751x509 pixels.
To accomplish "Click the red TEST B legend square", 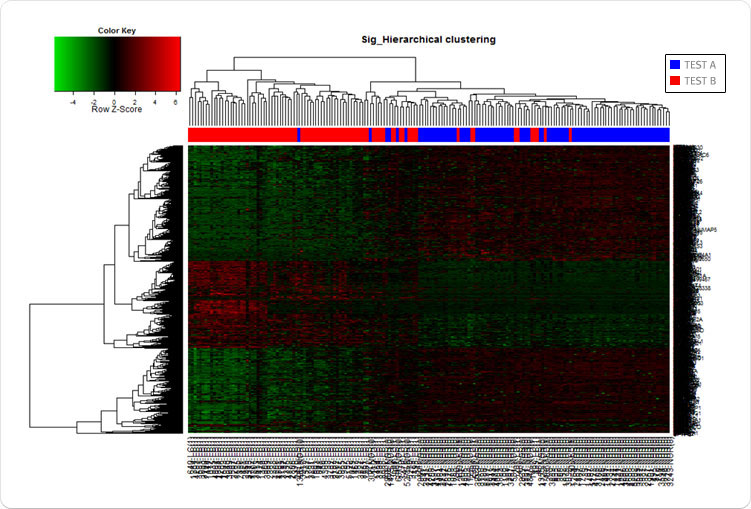I will point(675,80).
